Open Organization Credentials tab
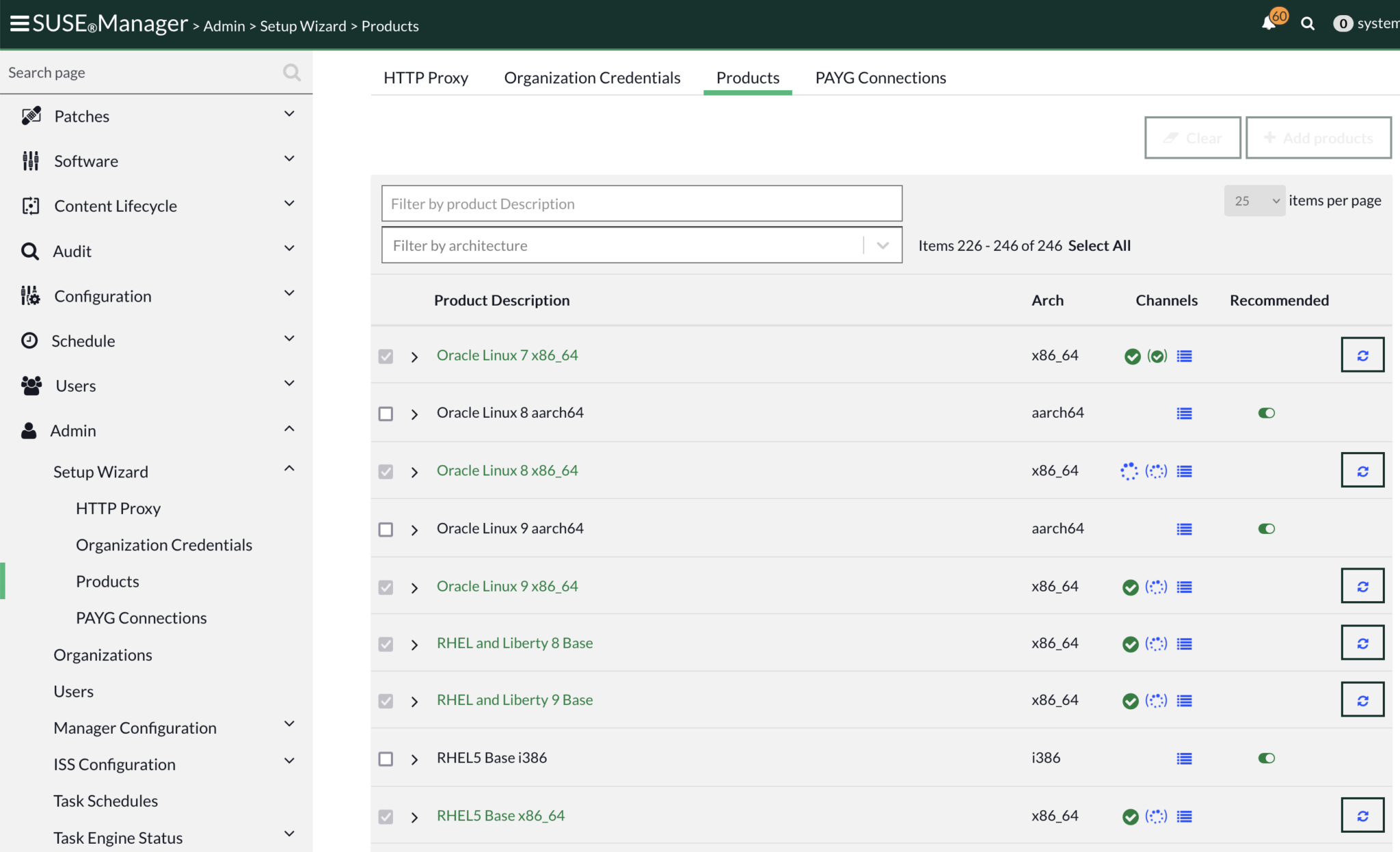 (592, 78)
